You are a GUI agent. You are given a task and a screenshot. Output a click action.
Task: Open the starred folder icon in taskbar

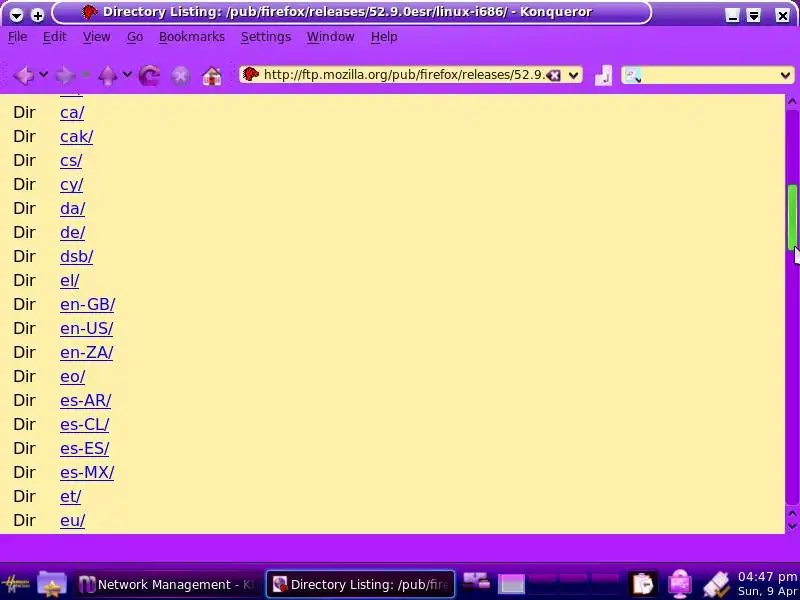[52, 584]
